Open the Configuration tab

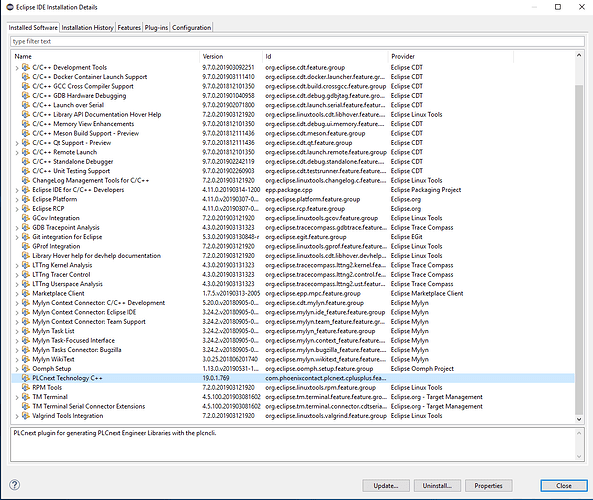(x=191, y=28)
